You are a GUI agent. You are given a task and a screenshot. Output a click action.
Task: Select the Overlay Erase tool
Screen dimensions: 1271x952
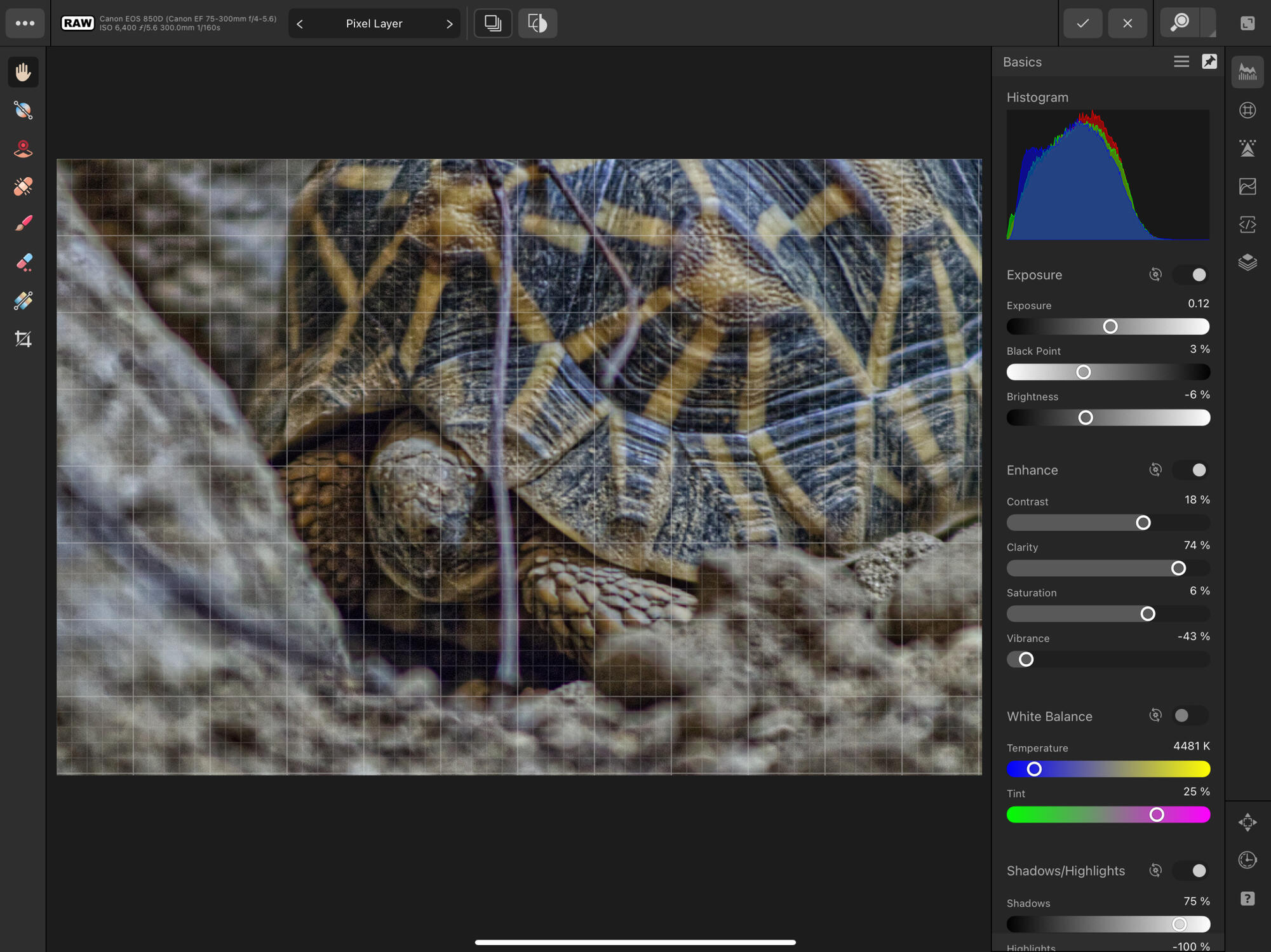[x=24, y=262]
